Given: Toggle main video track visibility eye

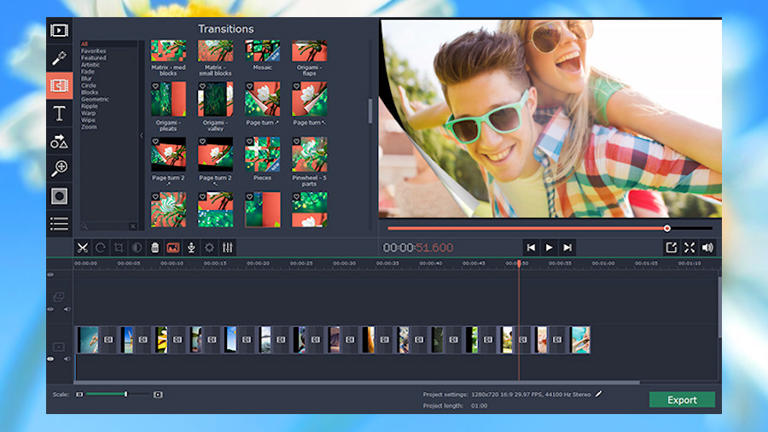Looking at the screenshot, I should pos(50,359).
